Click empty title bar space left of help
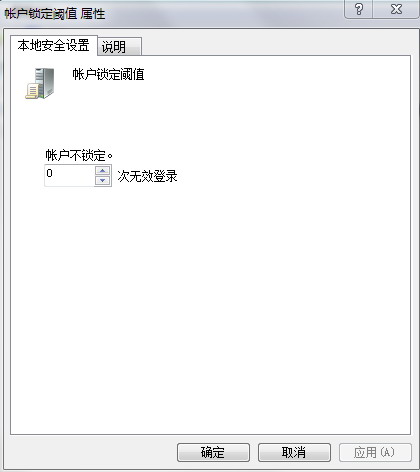420x472 pixels. pos(223,13)
